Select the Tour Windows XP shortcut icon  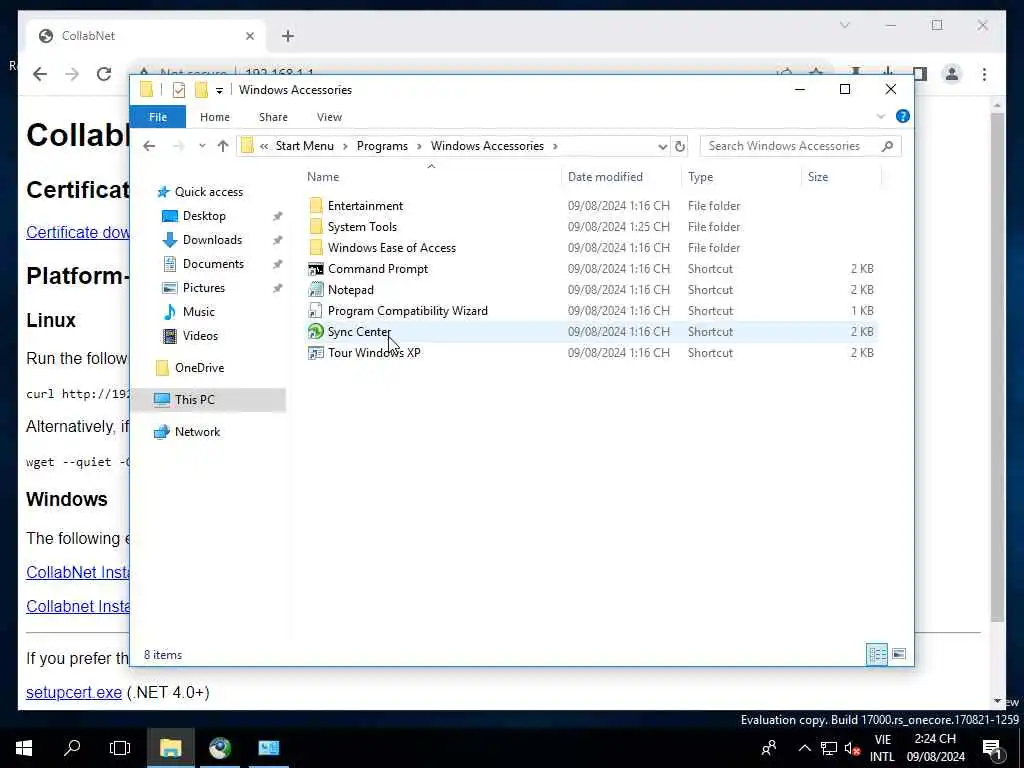coord(315,353)
